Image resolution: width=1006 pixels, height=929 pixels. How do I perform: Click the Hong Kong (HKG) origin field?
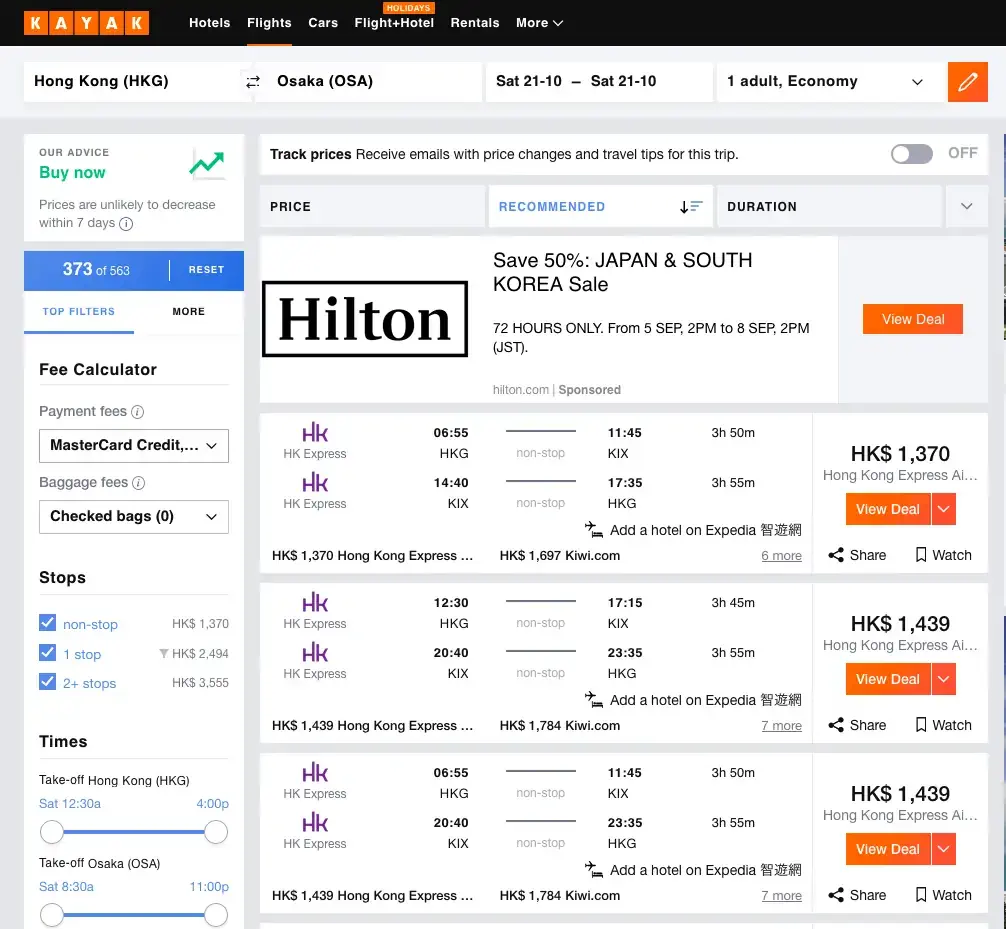(133, 81)
